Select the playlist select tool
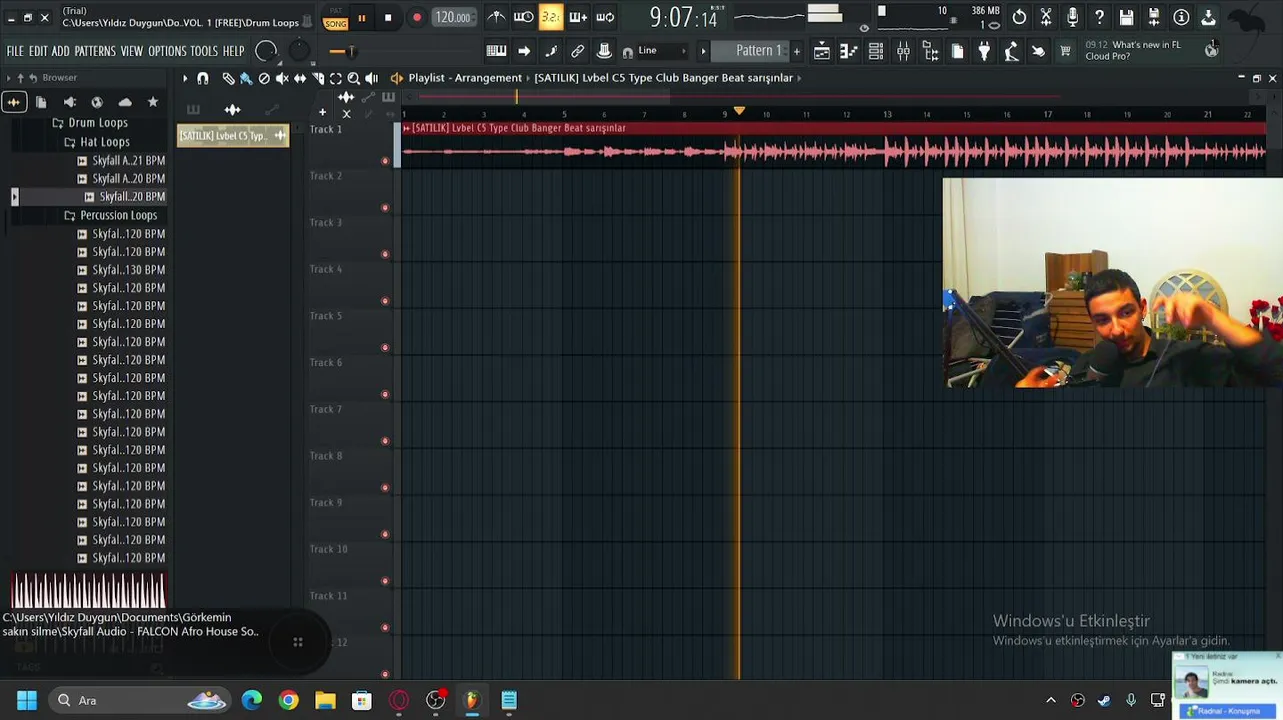1283x720 pixels. [x=336, y=78]
